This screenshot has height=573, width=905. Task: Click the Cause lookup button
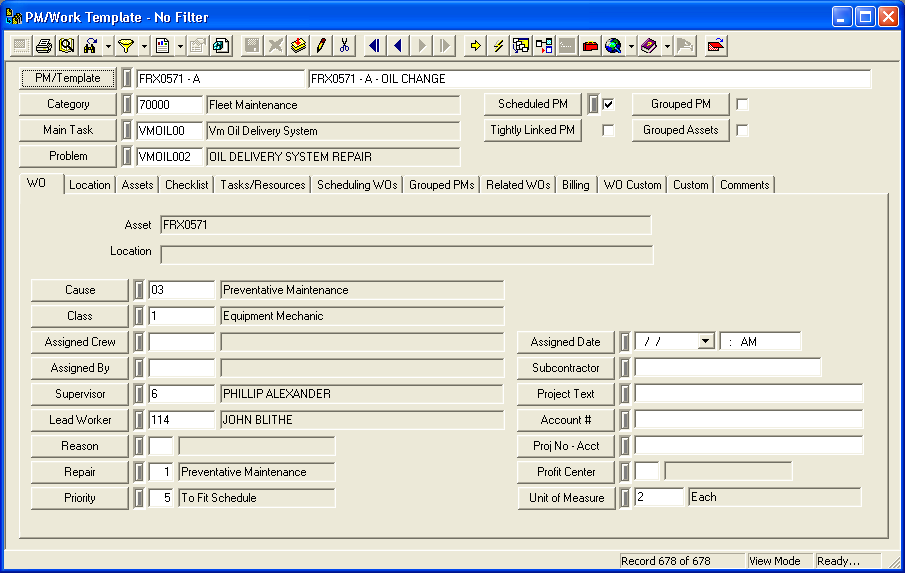click(x=80, y=290)
